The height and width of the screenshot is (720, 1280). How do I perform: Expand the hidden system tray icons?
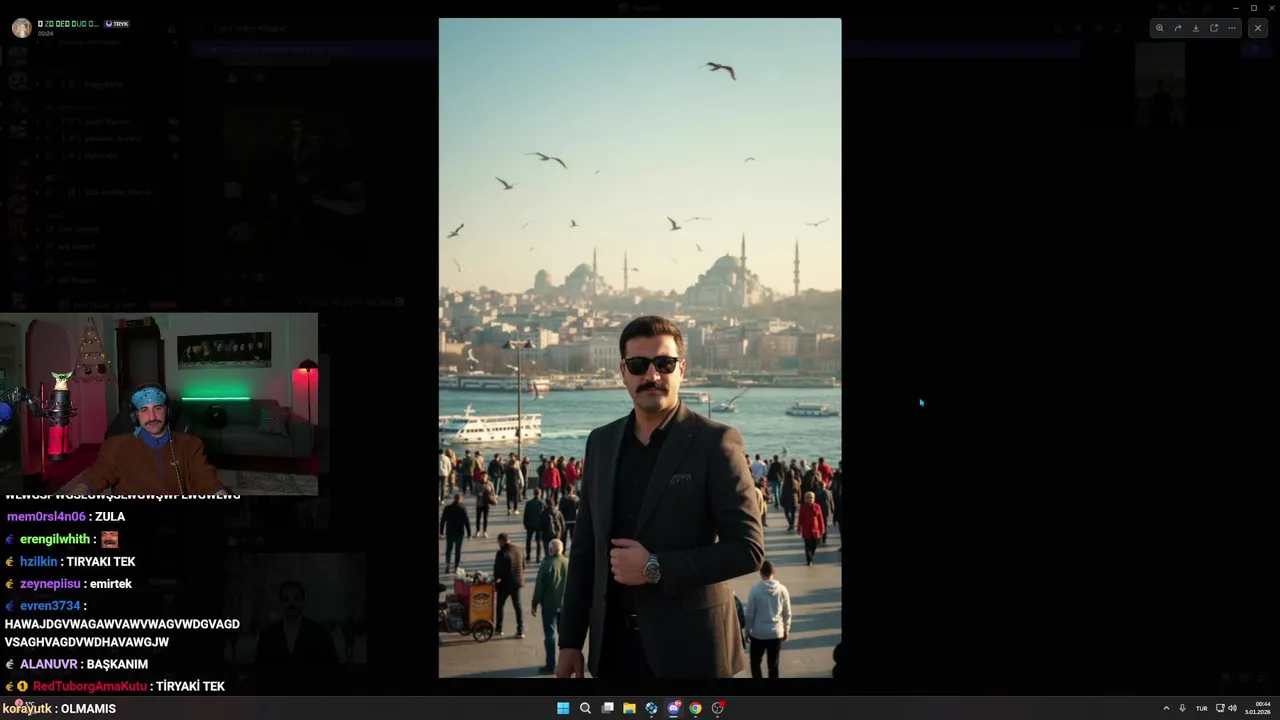[1166, 708]
